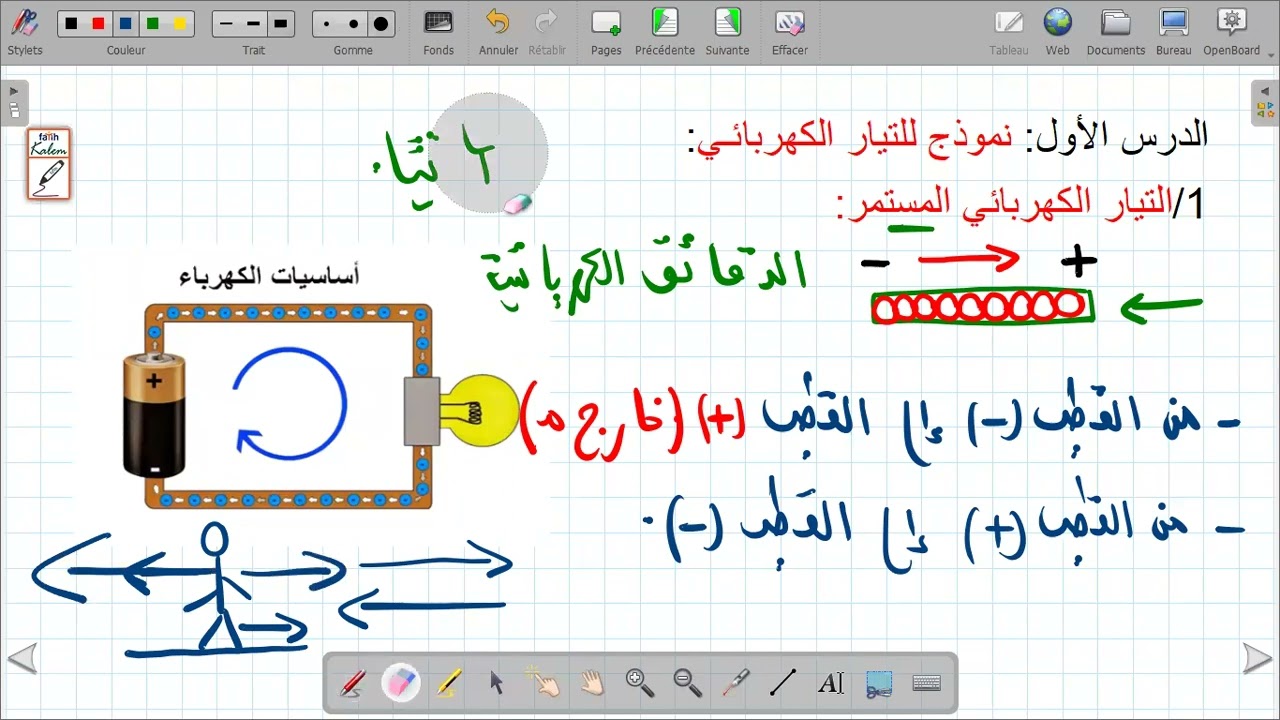Show the virtual keyboard
1280x720 pixels.
pos(927,683)
